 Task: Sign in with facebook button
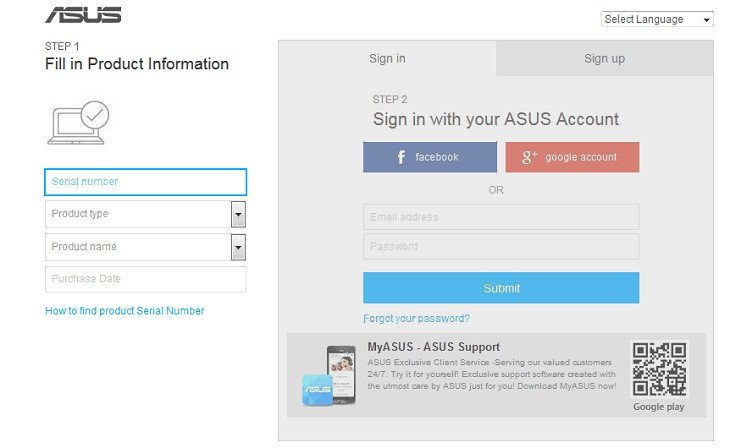coord(430,157)
